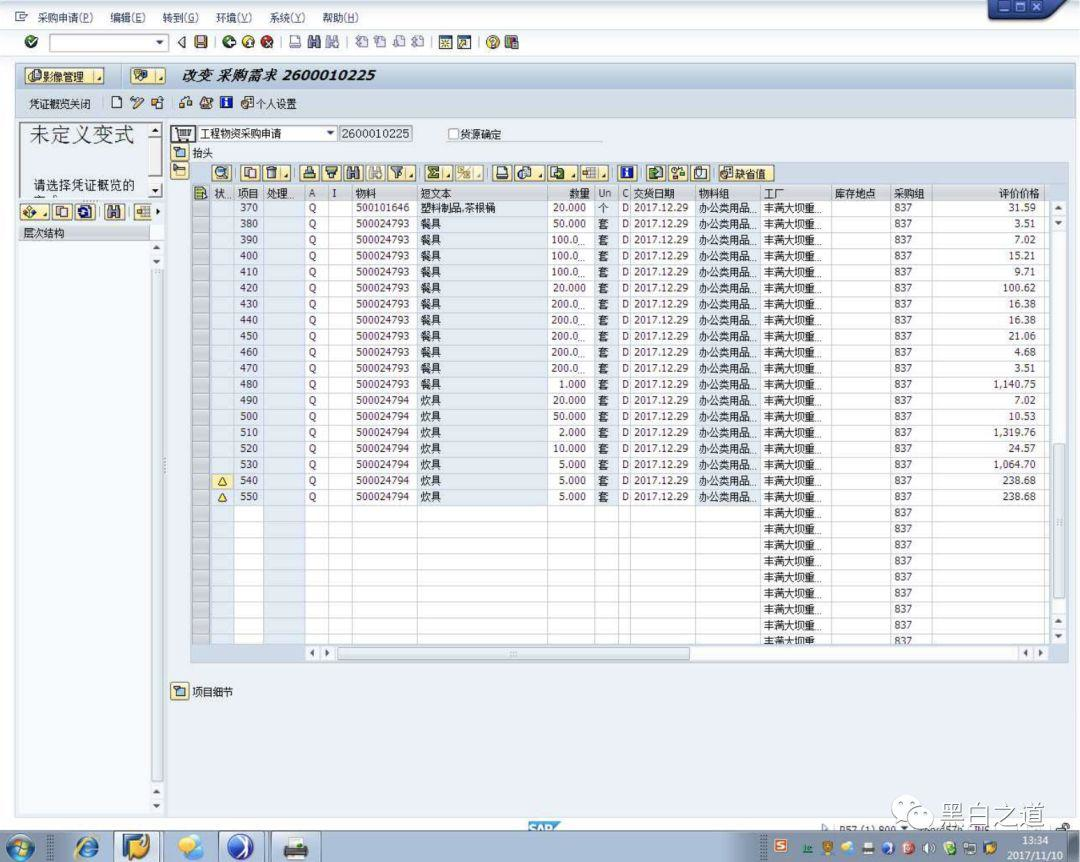The image size is (1080, 862).
Task: Open the 系统(Y) menu
Action: (287, 18)
